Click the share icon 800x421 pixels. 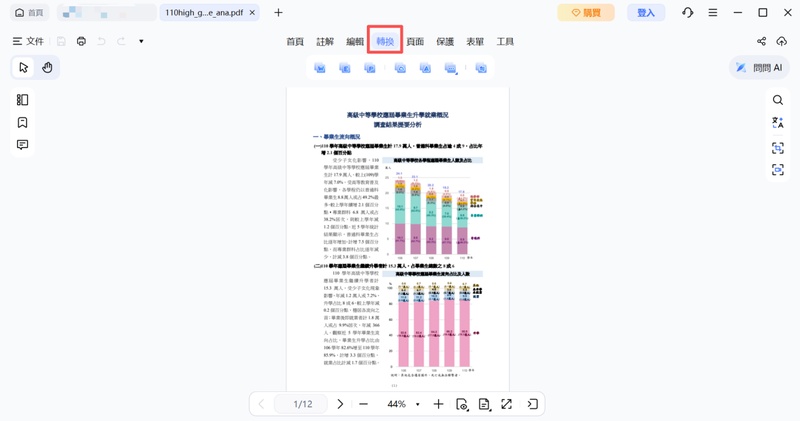pos(762,41)
